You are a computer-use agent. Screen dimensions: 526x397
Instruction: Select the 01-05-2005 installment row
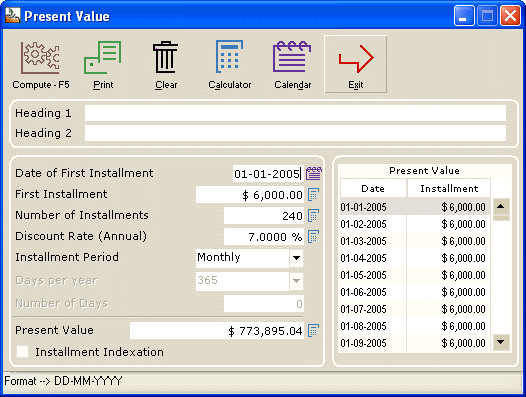(415, 275)
